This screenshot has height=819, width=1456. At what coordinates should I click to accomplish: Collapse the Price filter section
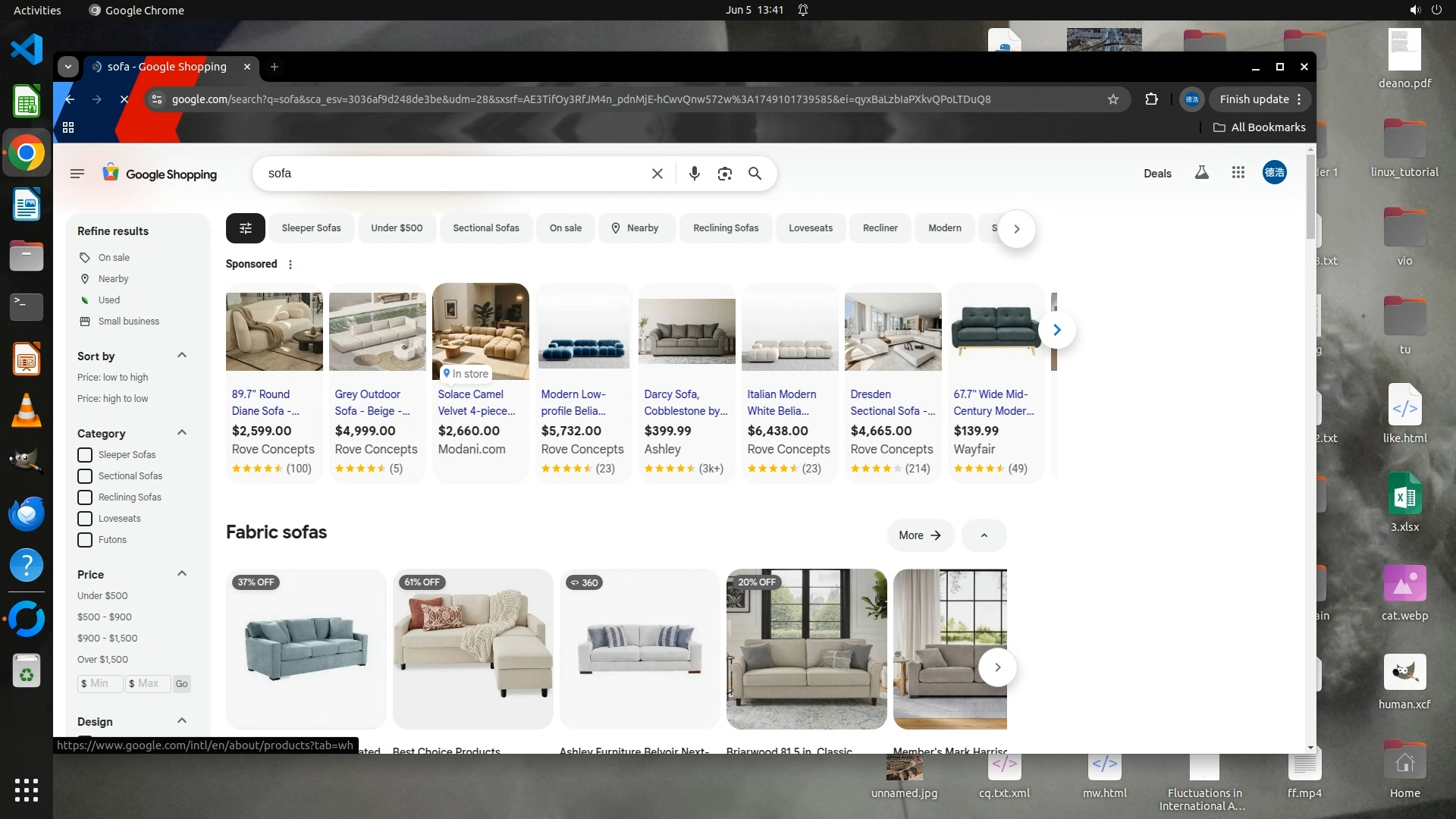point(182,574)
